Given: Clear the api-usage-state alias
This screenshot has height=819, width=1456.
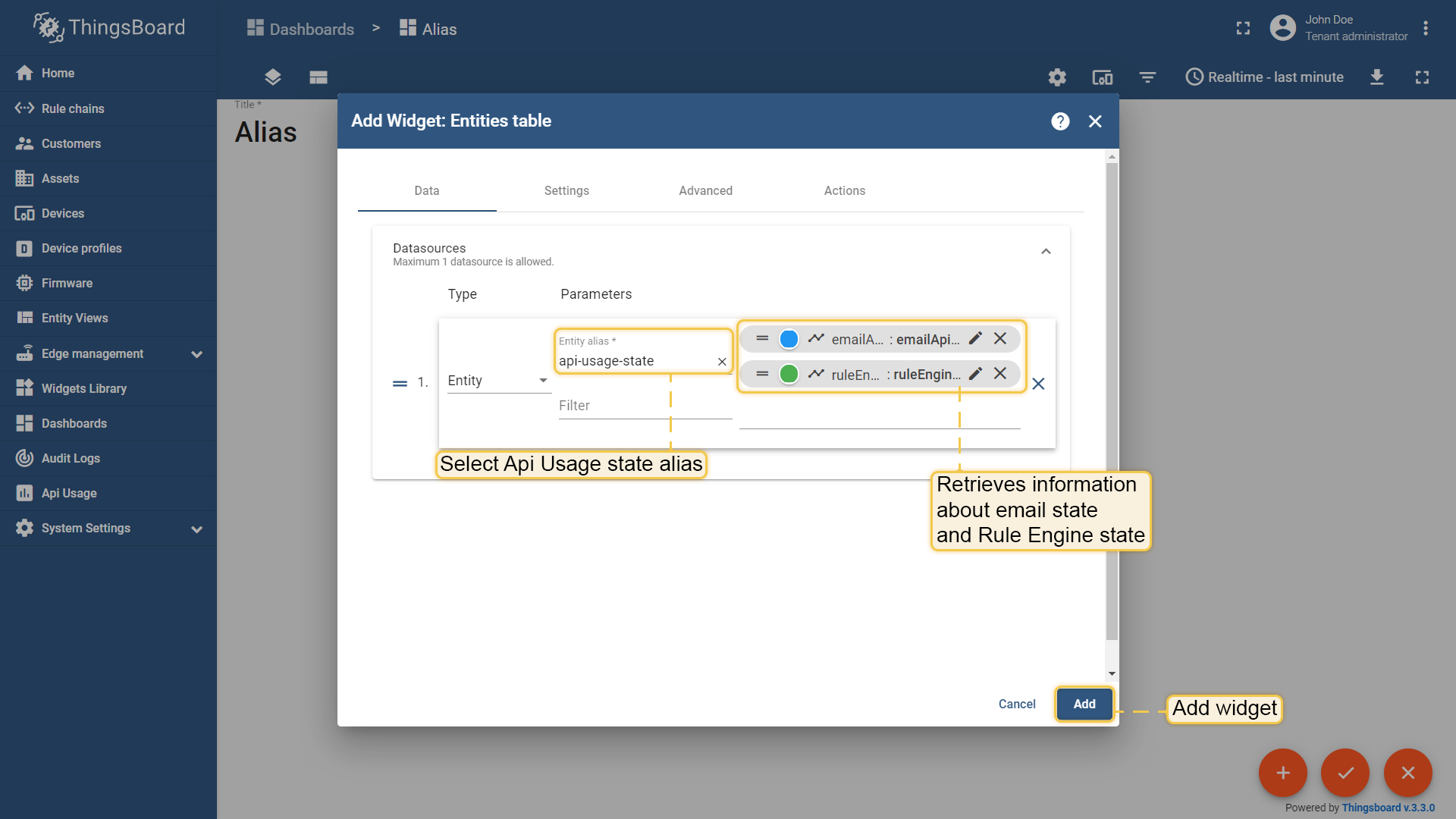Looking at the screenshot, I should coord(722,362).
